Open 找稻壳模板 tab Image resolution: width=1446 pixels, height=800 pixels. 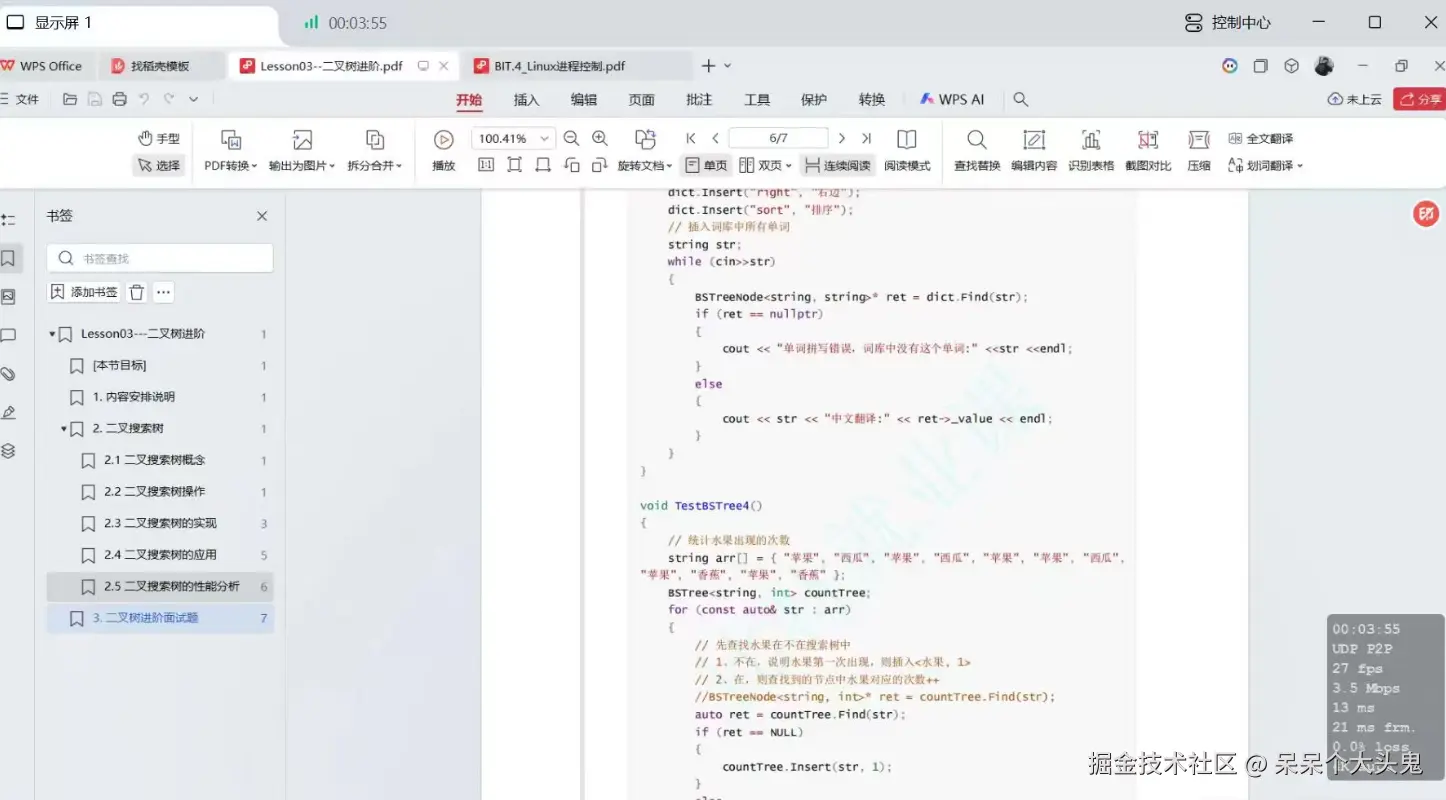point(160,66)
